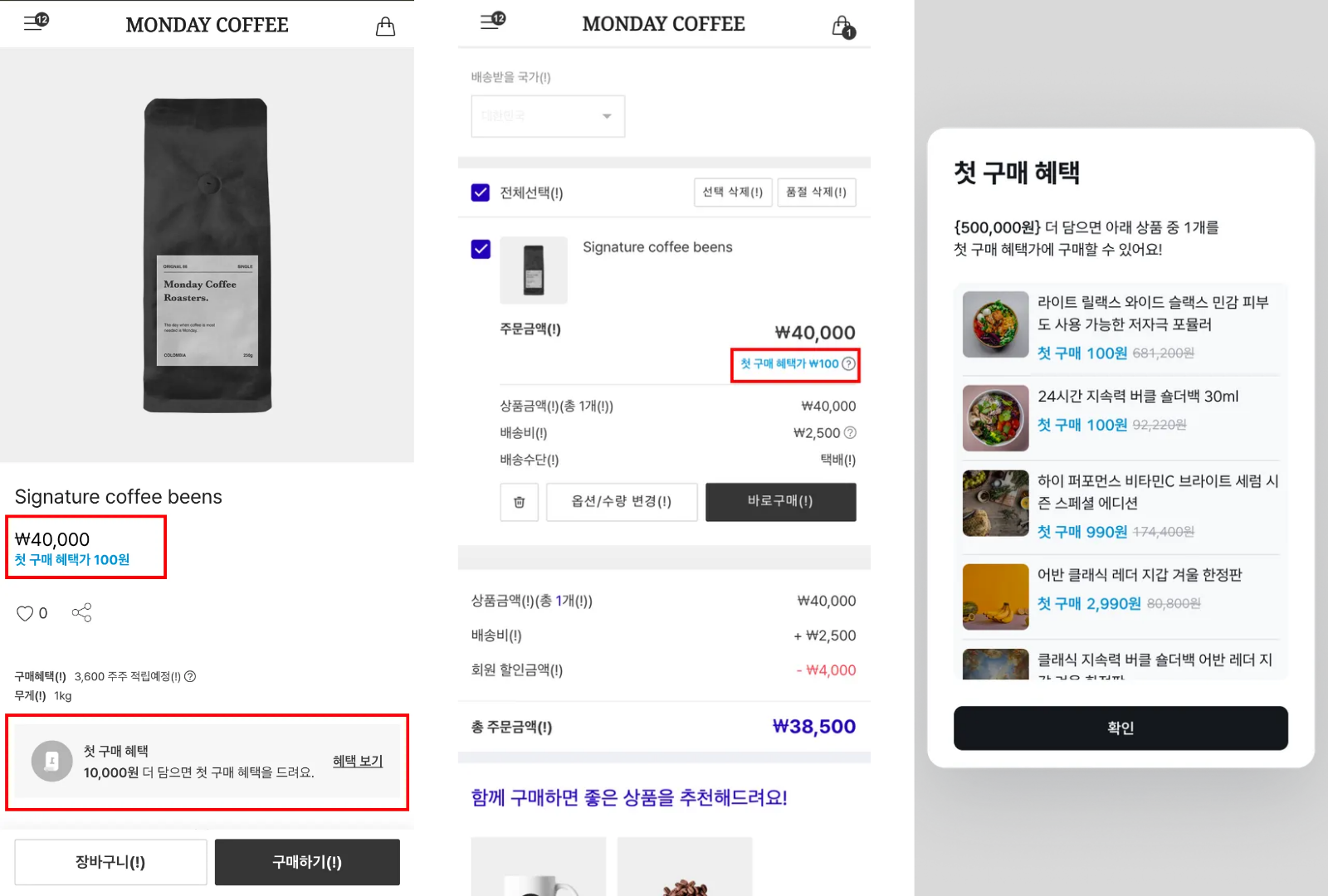Click 구매하기 buy button
This screenshot has width=1328, height=896.
(x=307, y=862)
